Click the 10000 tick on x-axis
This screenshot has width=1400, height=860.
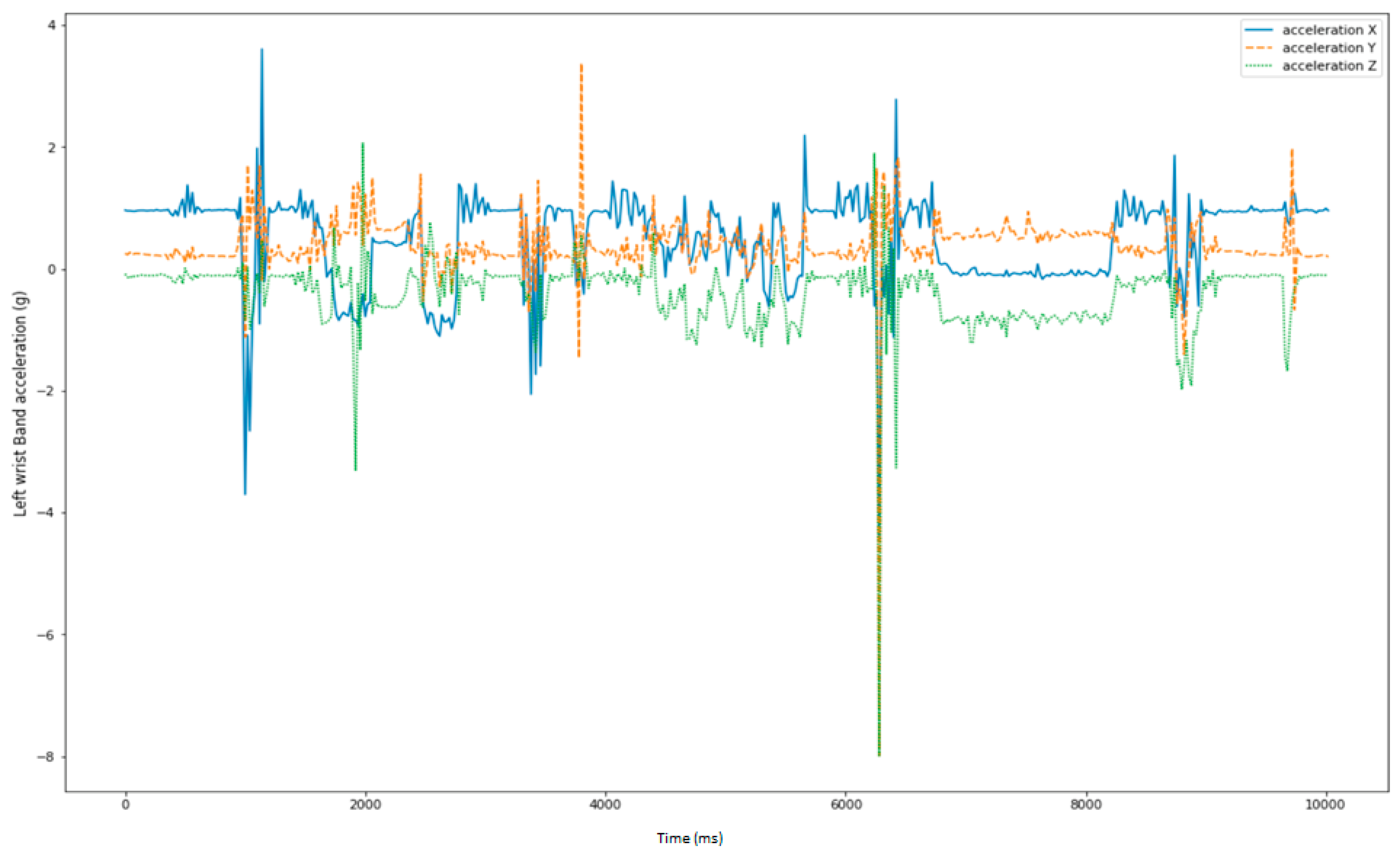point(1326,805)
